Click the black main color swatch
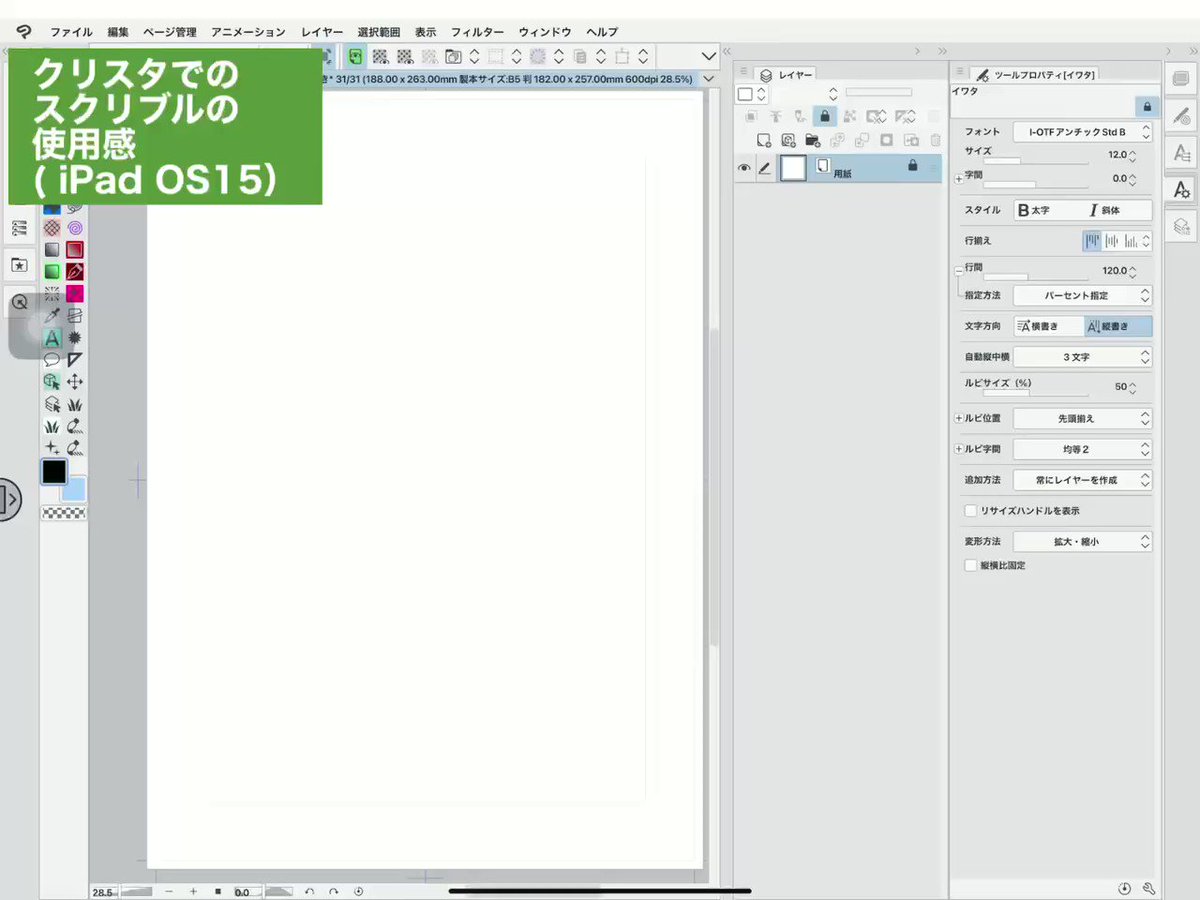This screenshot has width=1200, height=900. click(53, 472)
